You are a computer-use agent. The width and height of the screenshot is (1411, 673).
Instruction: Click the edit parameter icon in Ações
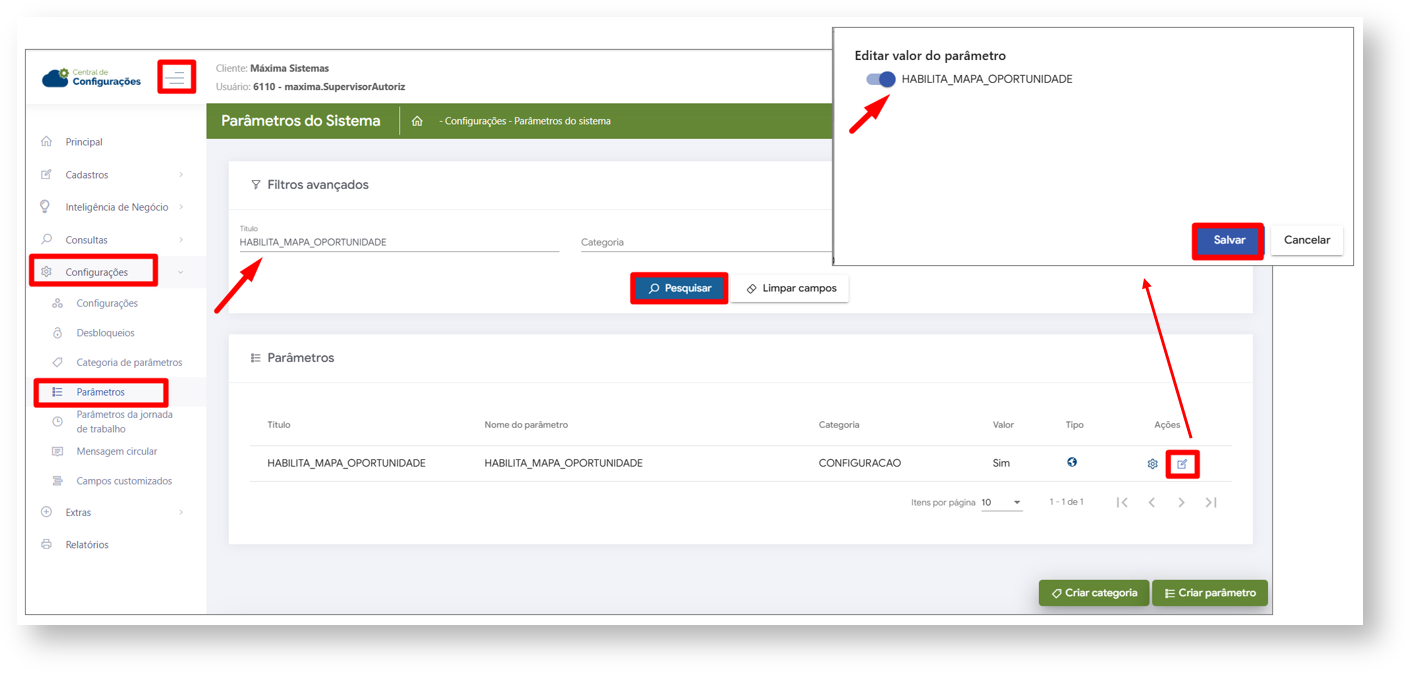point(1182,464)
